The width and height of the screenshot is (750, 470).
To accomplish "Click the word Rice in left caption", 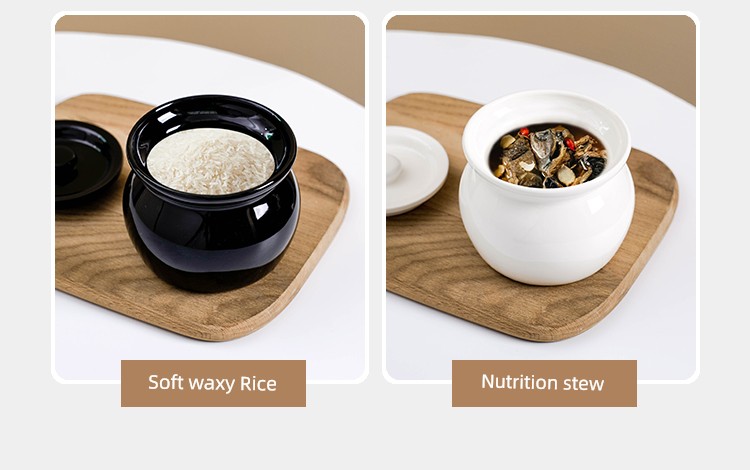I will pos(258,383).
